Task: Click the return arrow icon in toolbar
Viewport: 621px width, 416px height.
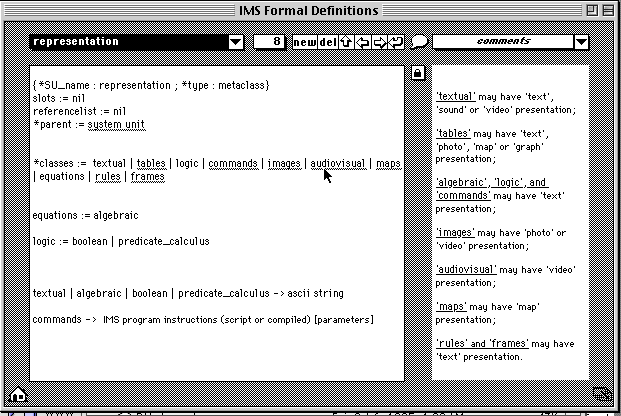Action: (397, 42)
